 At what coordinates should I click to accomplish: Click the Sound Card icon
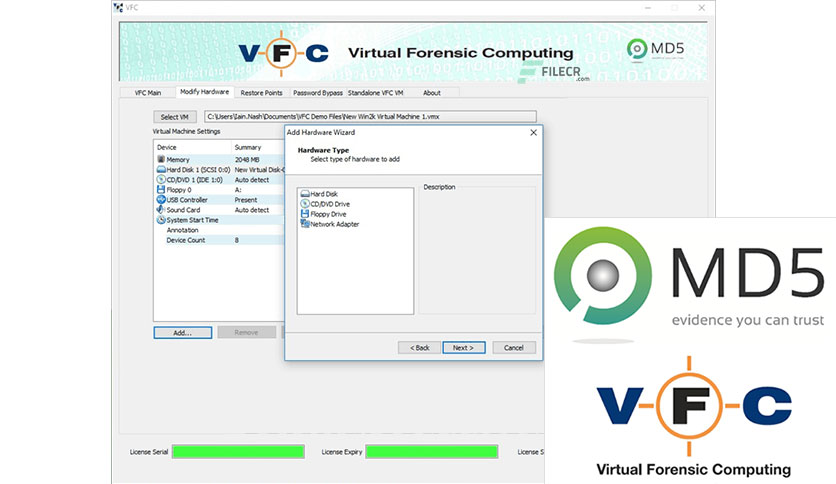point(161,209)
